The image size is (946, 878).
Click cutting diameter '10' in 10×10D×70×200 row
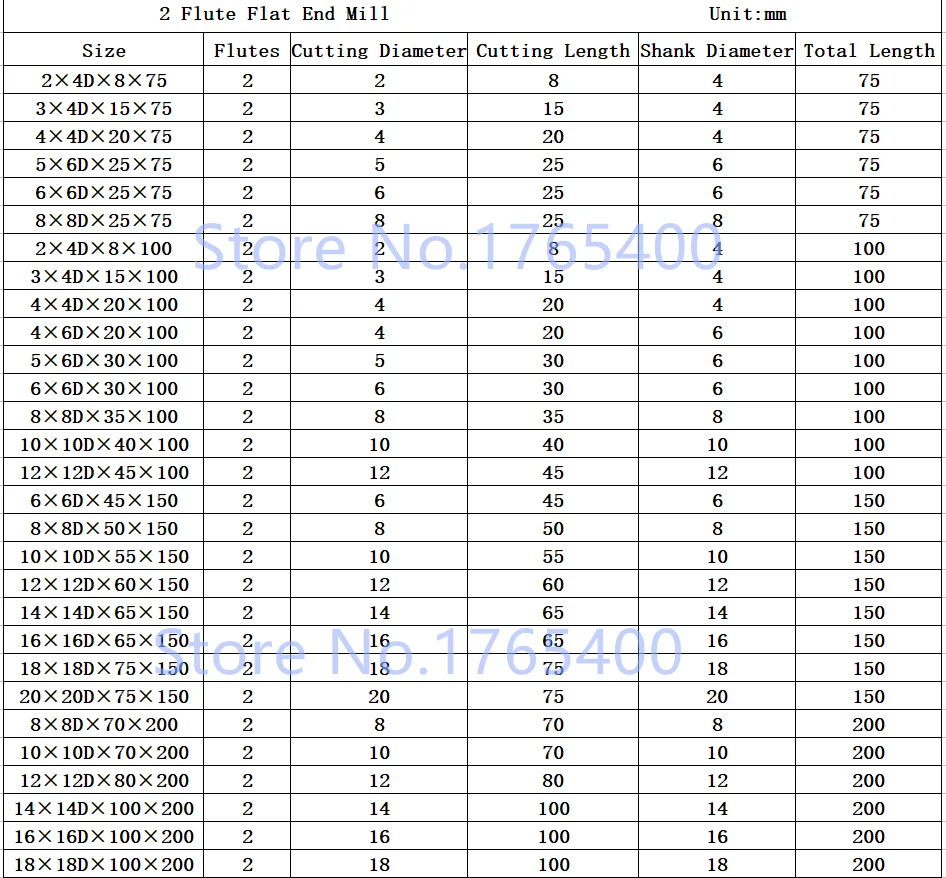point(379,752)
